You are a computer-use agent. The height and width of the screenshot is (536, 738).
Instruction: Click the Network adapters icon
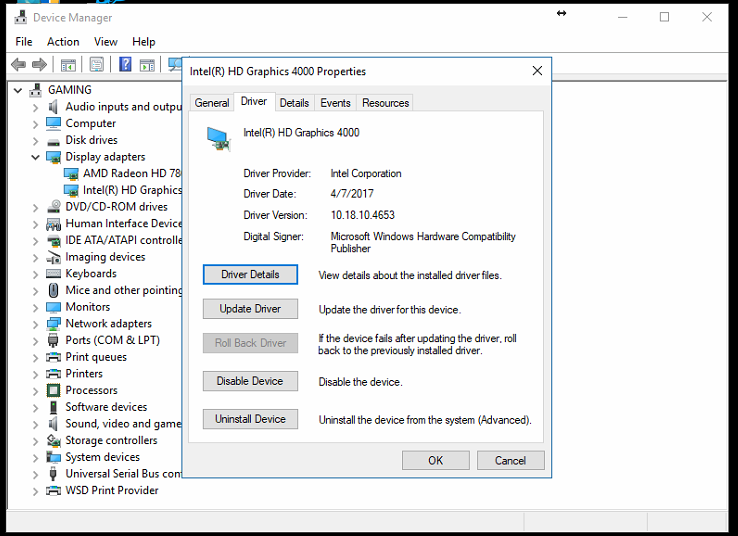[53, 324]
